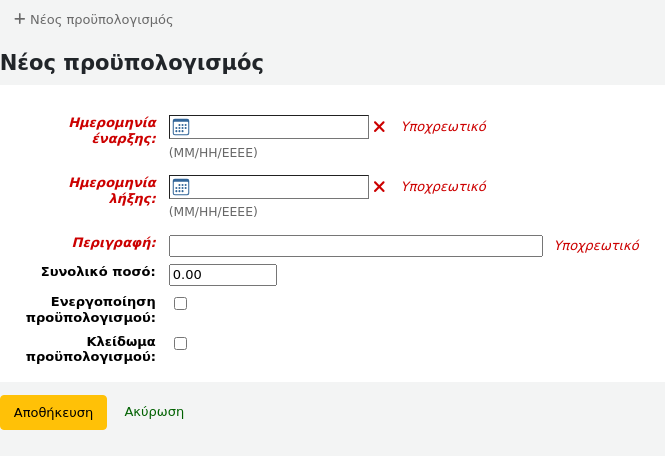
Task: Clear start date with red X icon
Action: tap(379, 127)
